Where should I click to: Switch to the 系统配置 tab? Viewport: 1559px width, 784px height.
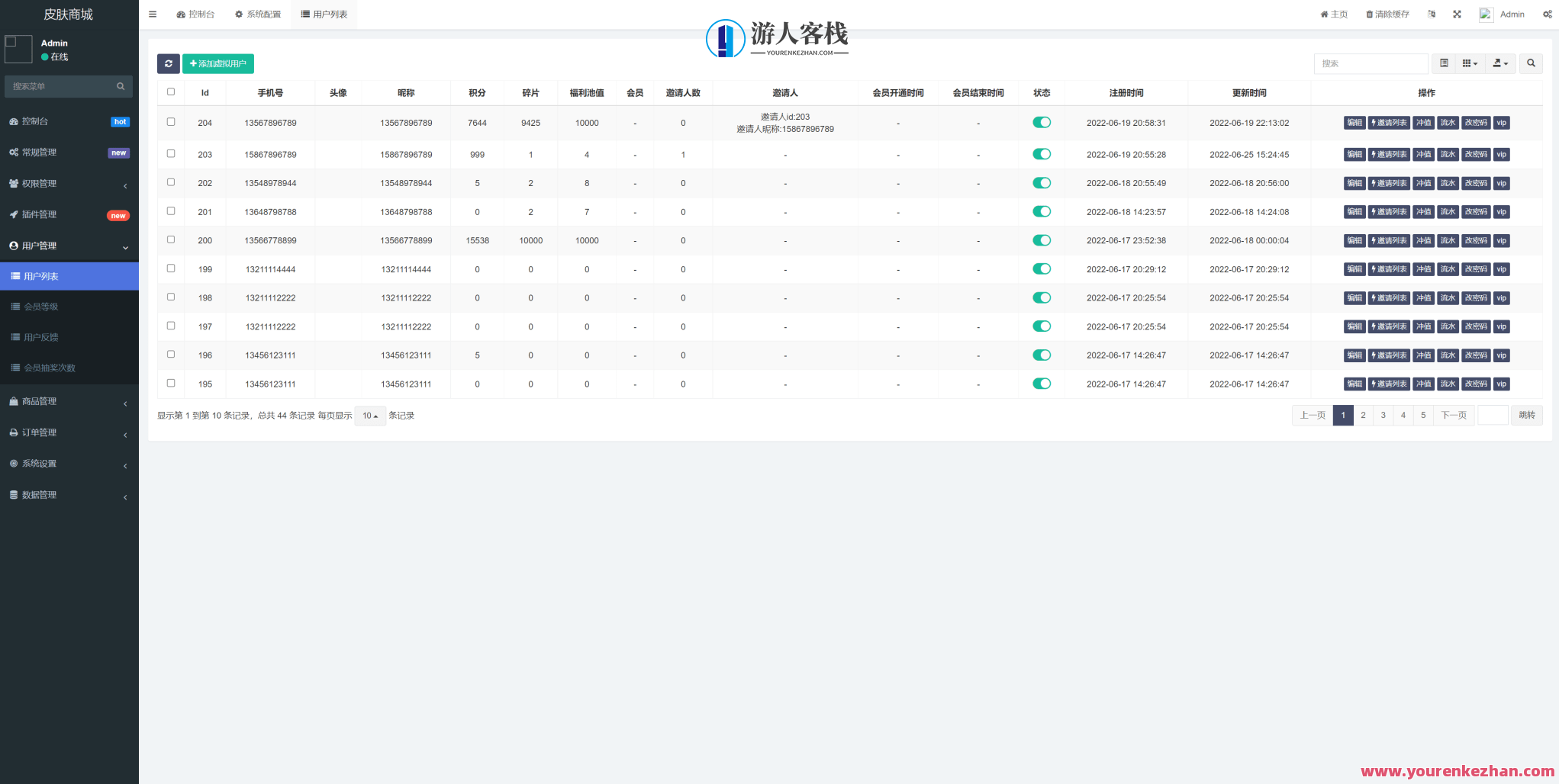pyautogui.click(x=258, y=14)
